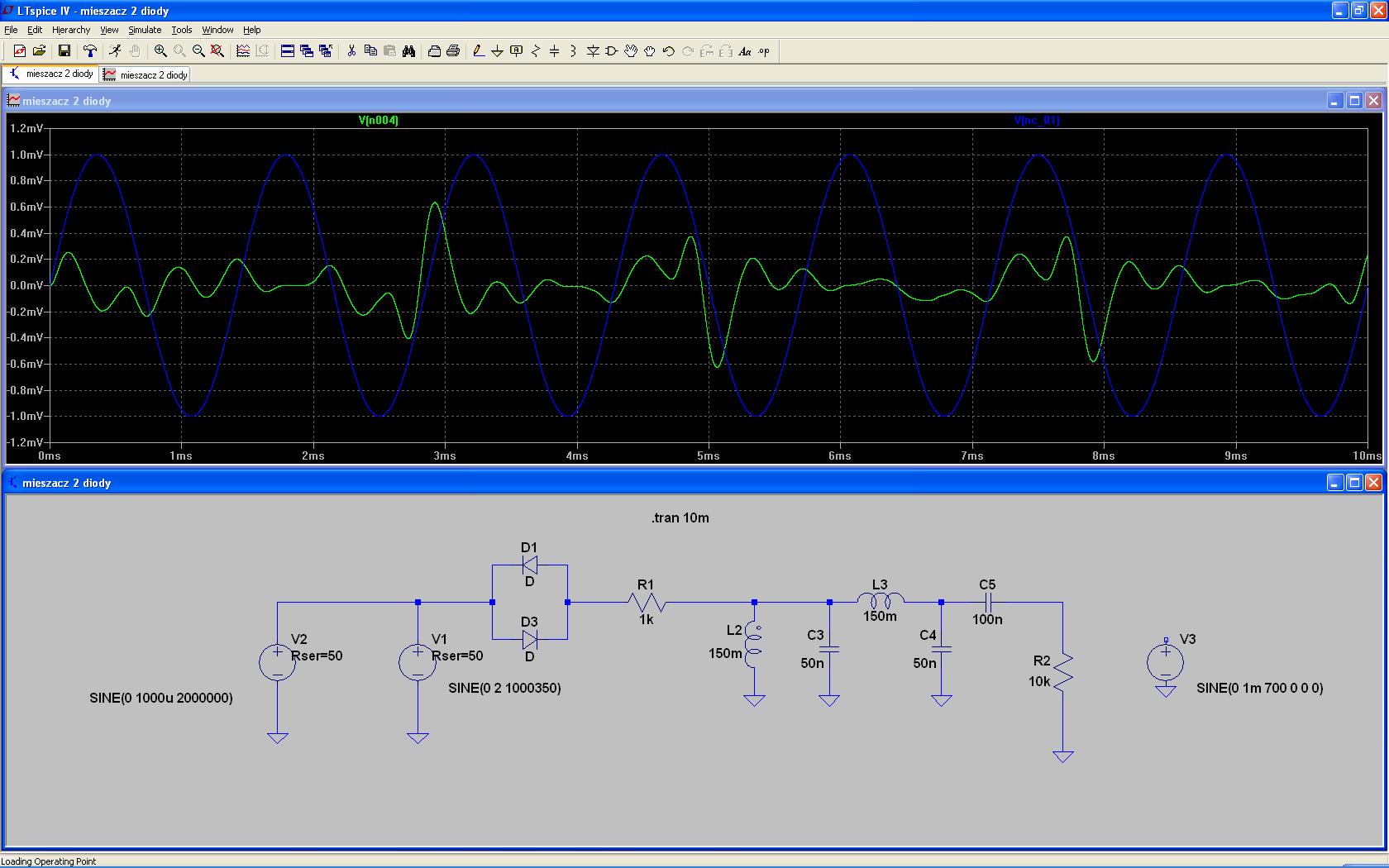Select the Diode component tool
Screen dimensions: 1389x868
pyautogui.click(x=593, y=51)
